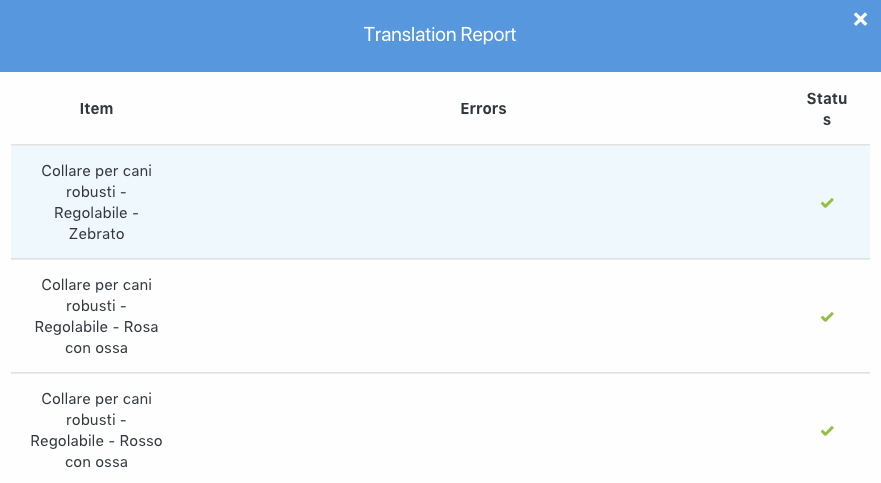Click the Errors column header

(483, 109)
